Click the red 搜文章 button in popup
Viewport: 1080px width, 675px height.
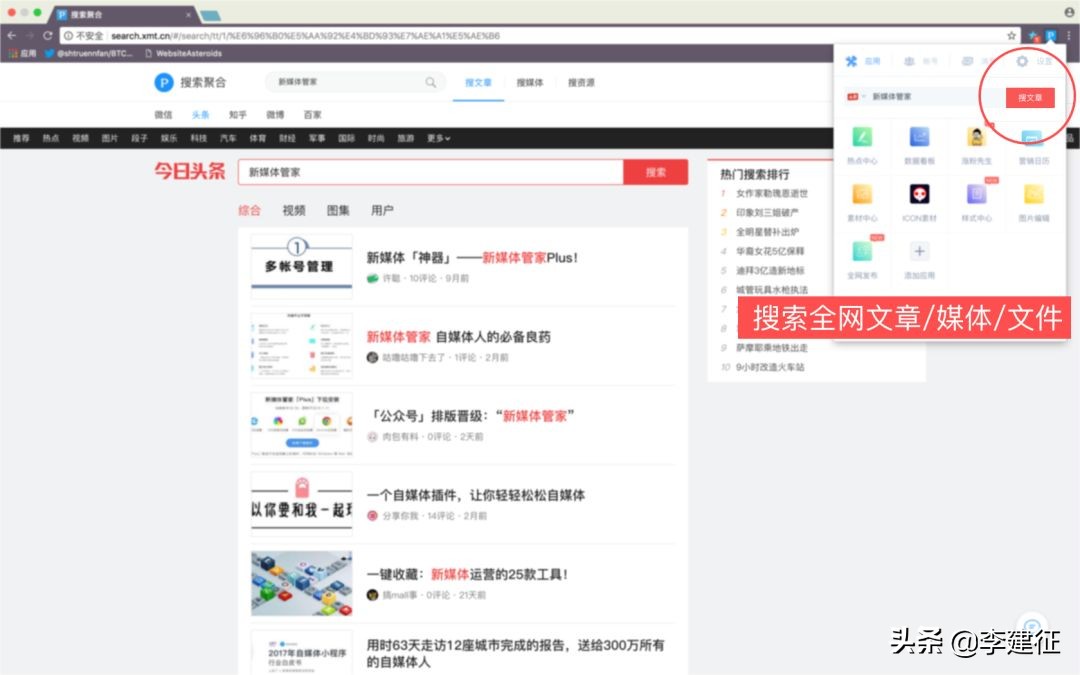pos(1030,98)
